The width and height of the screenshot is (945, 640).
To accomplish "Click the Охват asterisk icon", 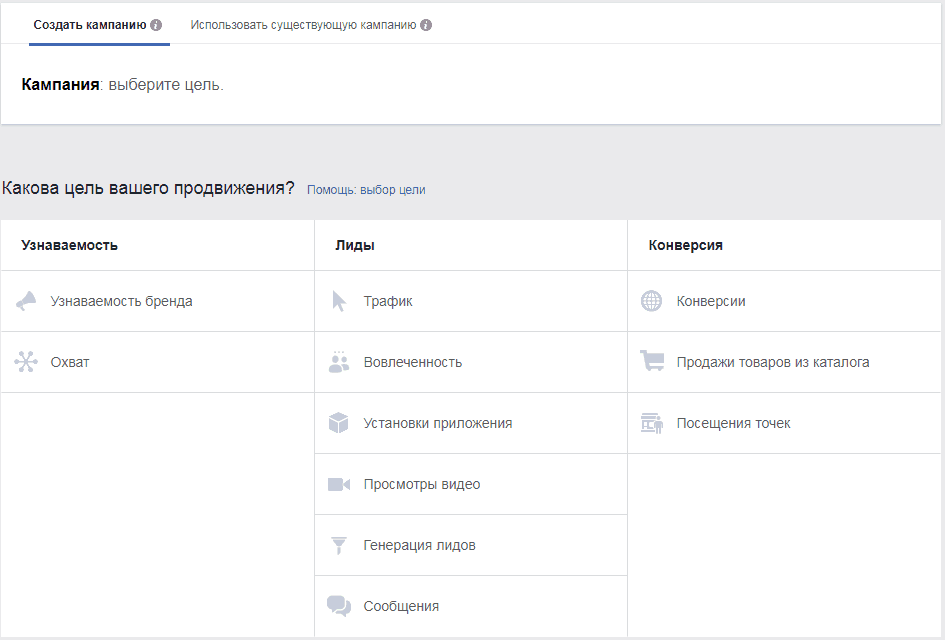I will point(26,362).
